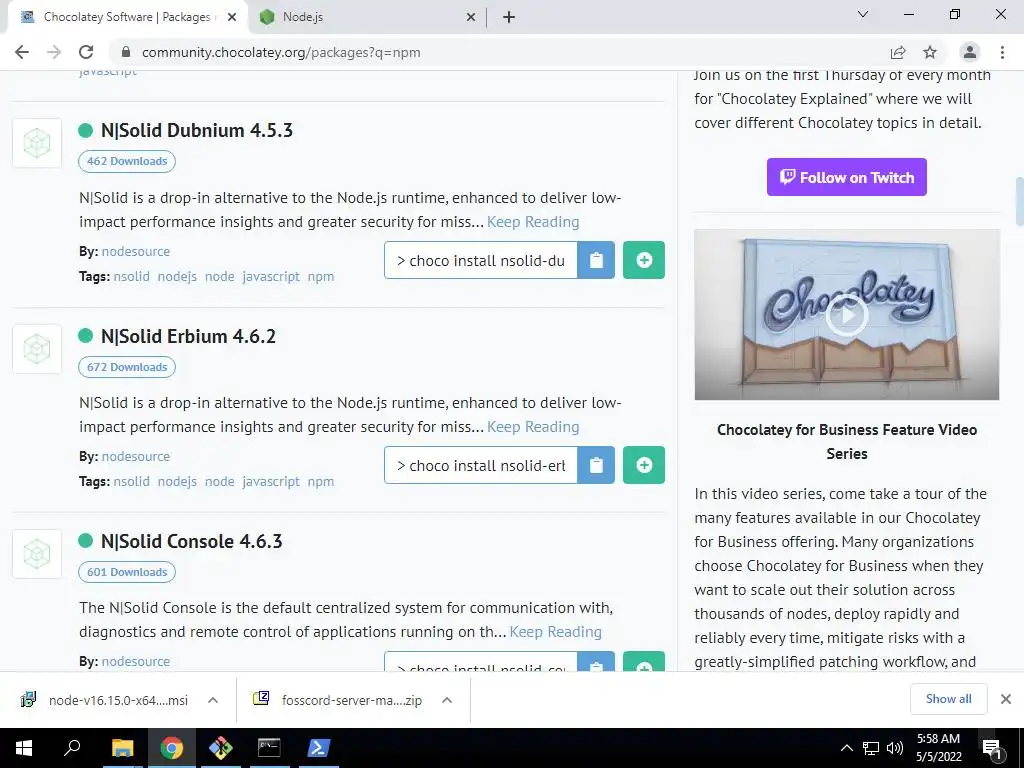Open the notification center

(992, 748)
